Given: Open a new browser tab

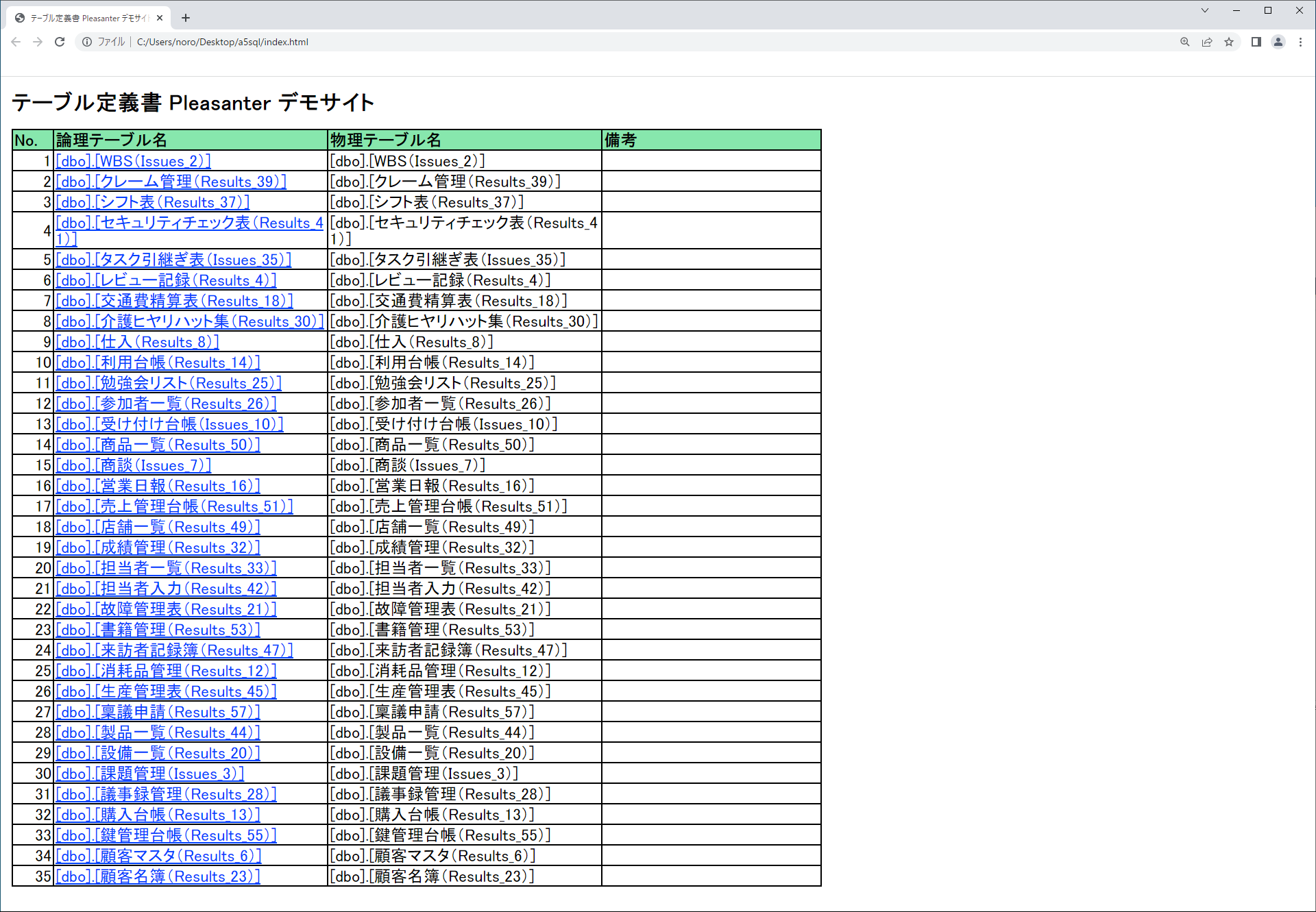Looking at the screenshot, I should 186,18.
